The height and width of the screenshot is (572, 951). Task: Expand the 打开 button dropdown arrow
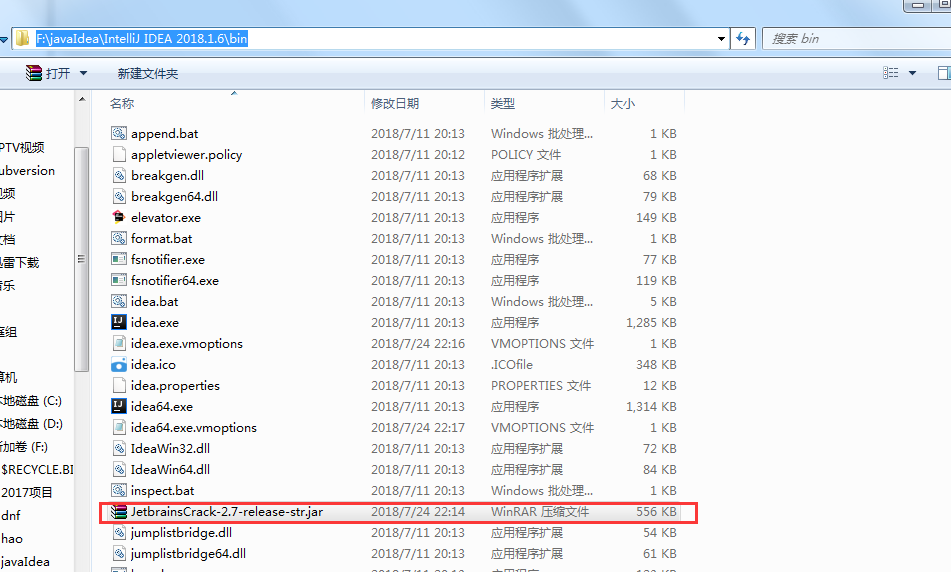[x=84, y=73]
